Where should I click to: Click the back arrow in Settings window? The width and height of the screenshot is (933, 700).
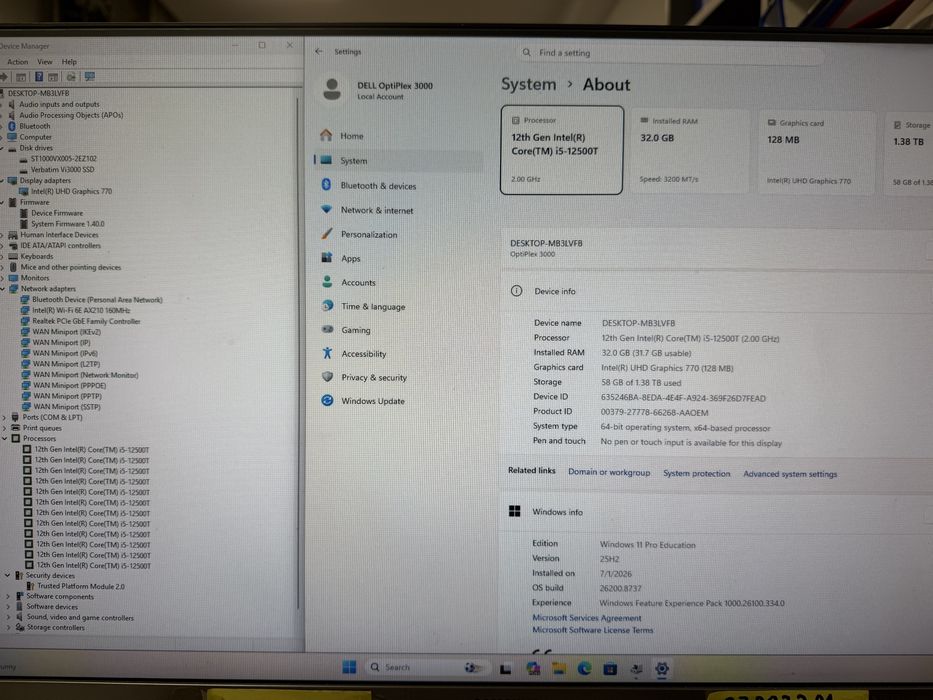319,51
